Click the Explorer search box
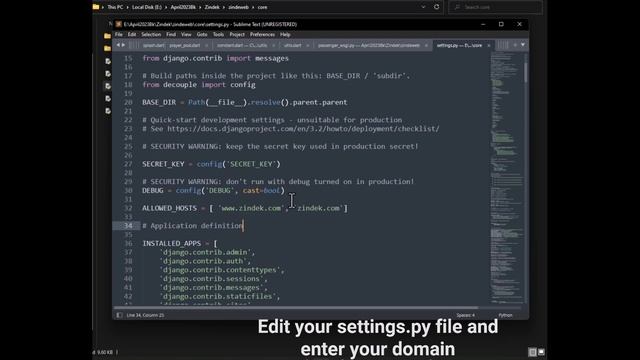The image size is (640, 360). [496, 7]
